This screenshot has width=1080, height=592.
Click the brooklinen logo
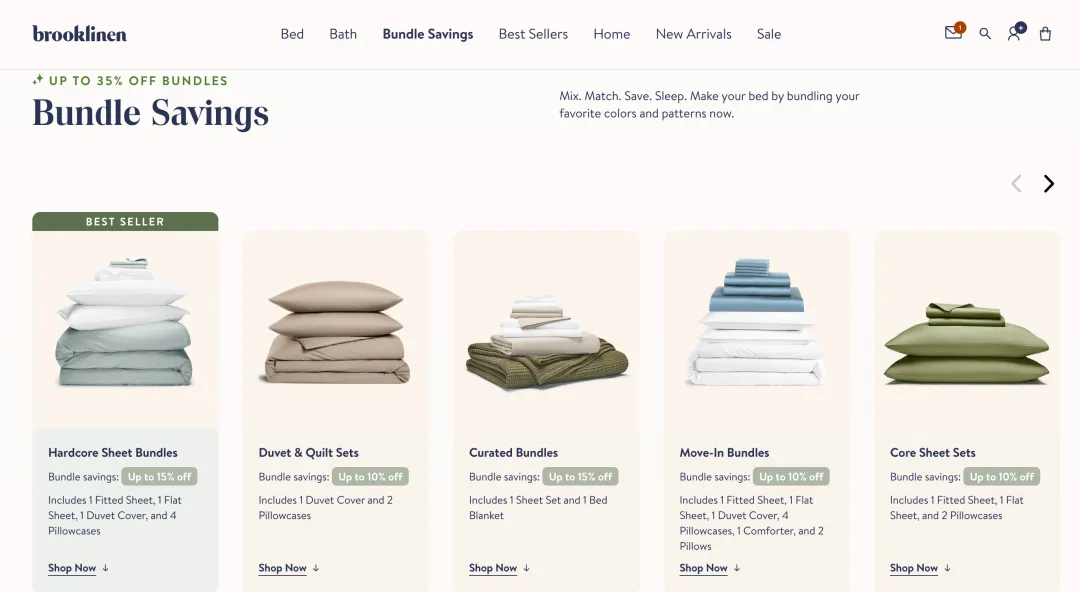click(79, 34)
